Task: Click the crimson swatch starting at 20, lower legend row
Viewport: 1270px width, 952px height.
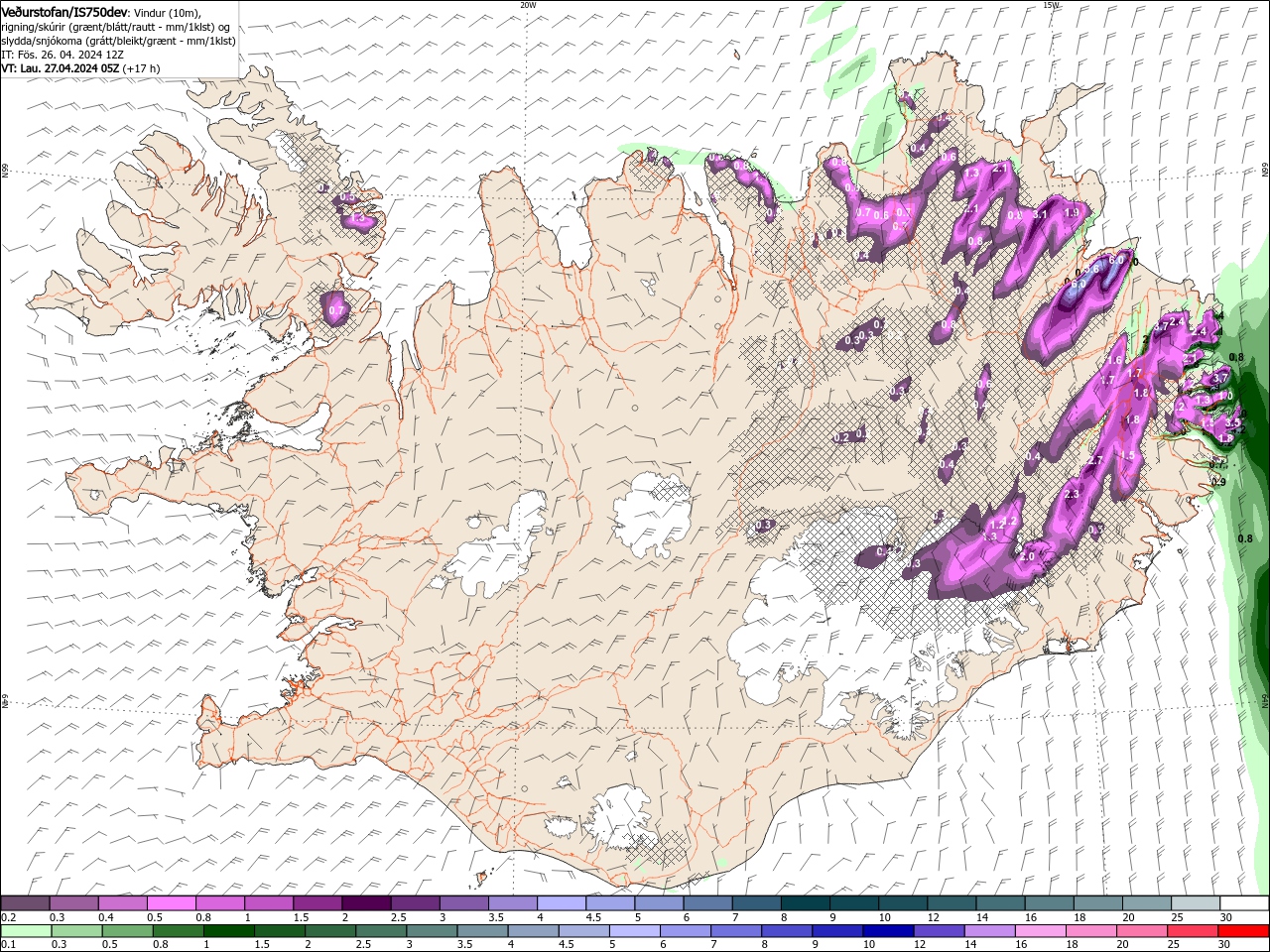Action: tap(1141, 931)
